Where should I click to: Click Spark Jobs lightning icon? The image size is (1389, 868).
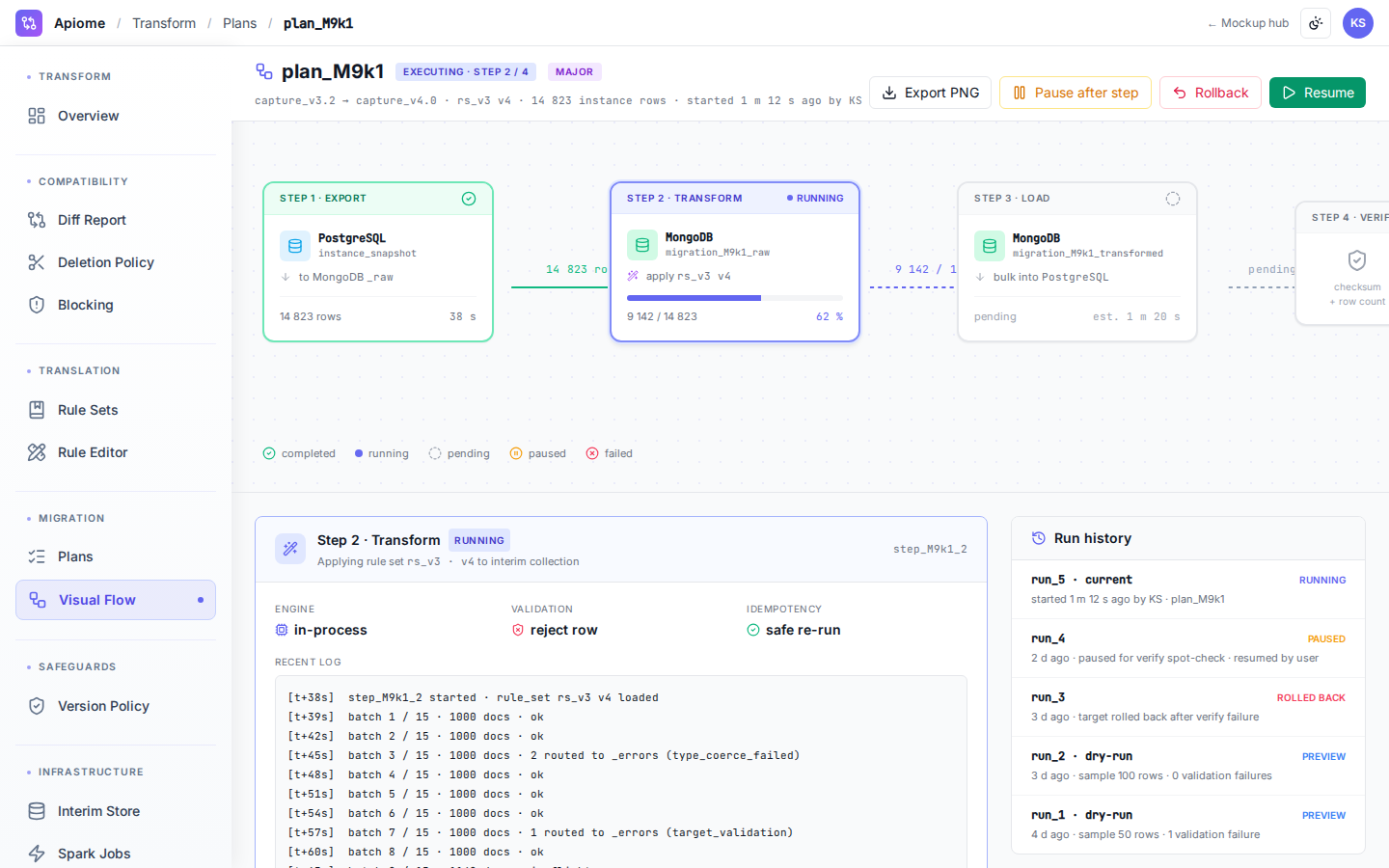[x=37, y=854]
